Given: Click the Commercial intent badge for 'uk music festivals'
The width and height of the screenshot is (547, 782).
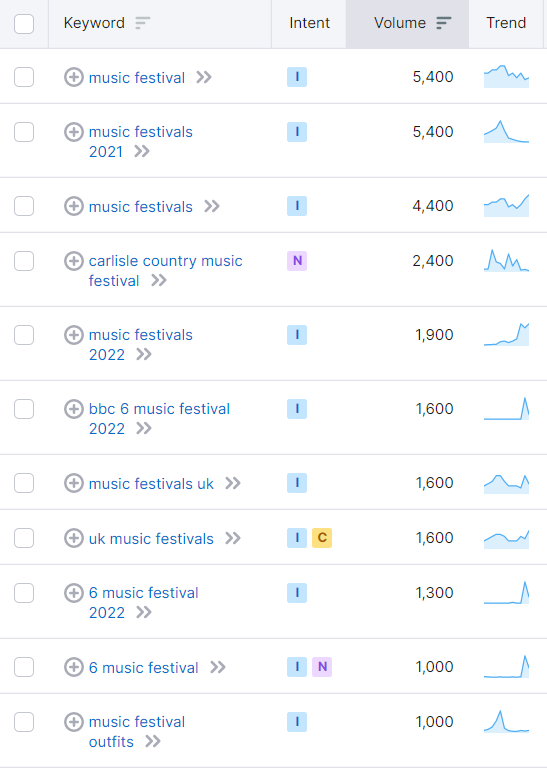Looking at the screenshot, I should tap(322, 538).
